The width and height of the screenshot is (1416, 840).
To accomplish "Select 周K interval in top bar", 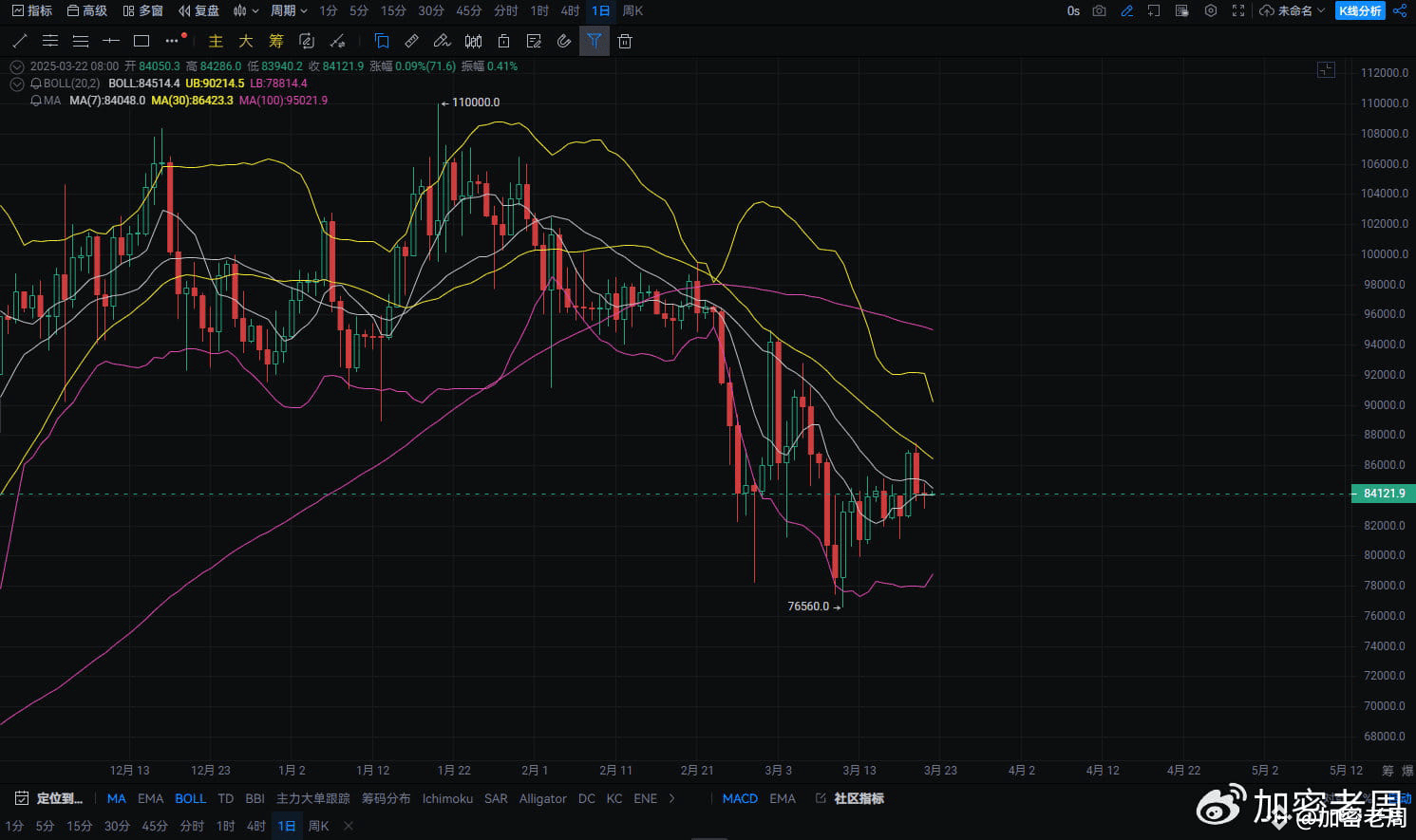I will tap(632, 10).
